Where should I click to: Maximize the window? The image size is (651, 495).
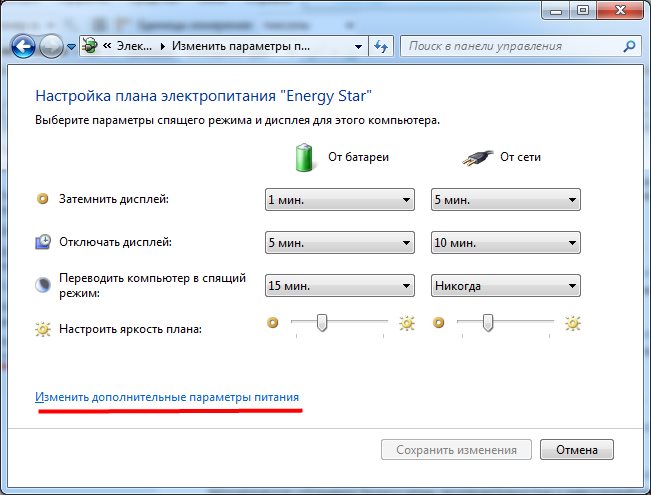click(x=583, y=10)
